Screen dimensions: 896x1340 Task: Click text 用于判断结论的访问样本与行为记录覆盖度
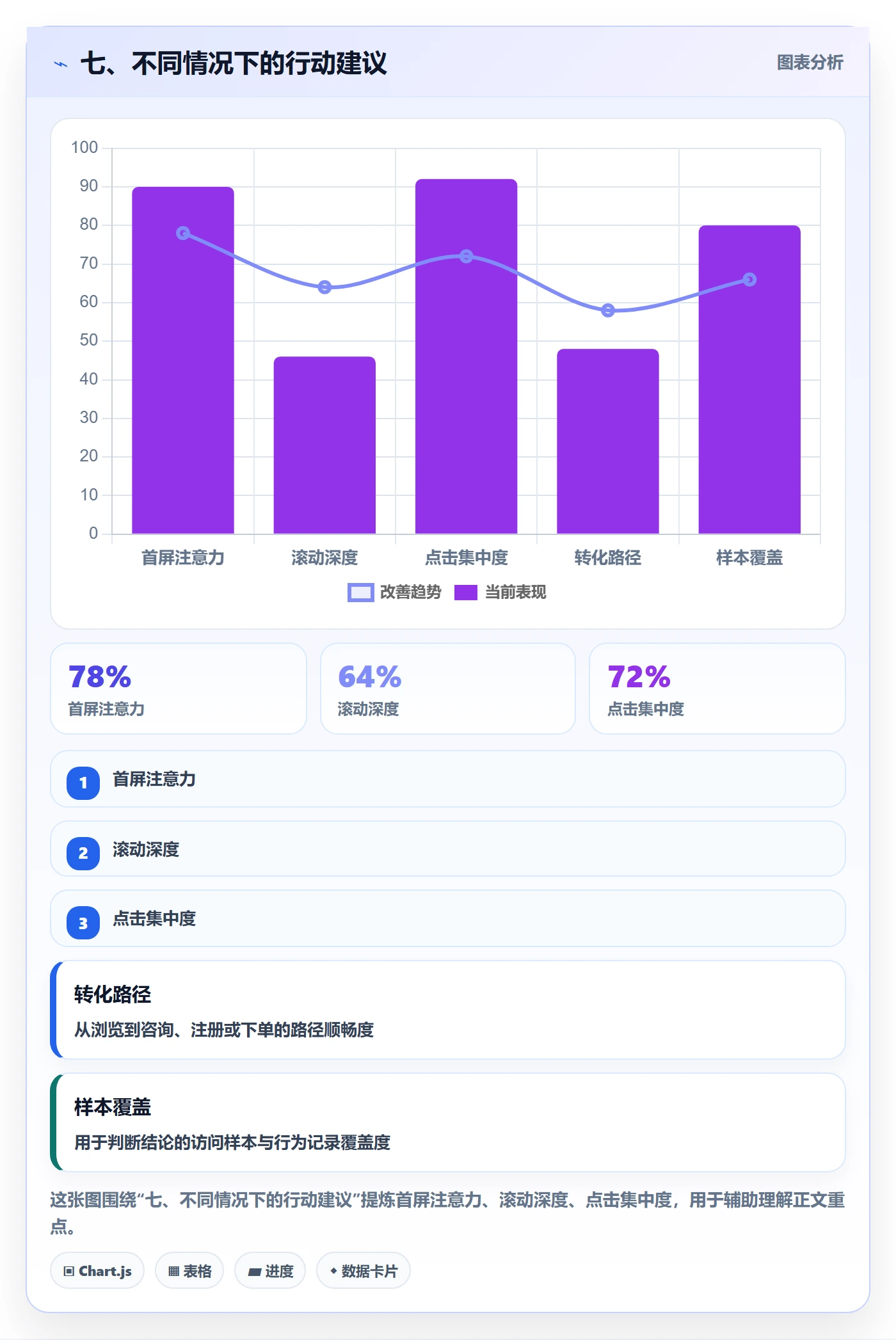coord(232,1142)
